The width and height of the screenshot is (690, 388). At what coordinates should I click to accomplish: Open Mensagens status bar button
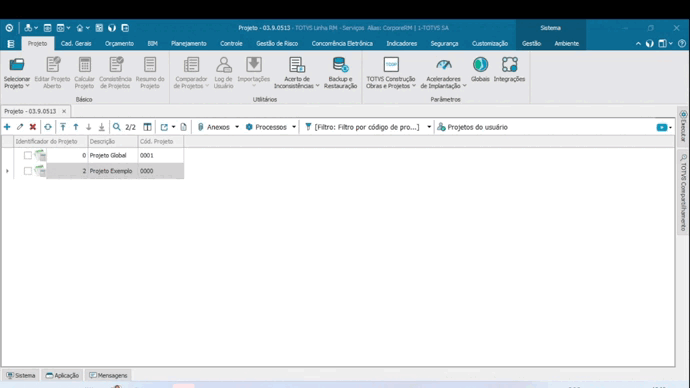(x=108, y=375)
